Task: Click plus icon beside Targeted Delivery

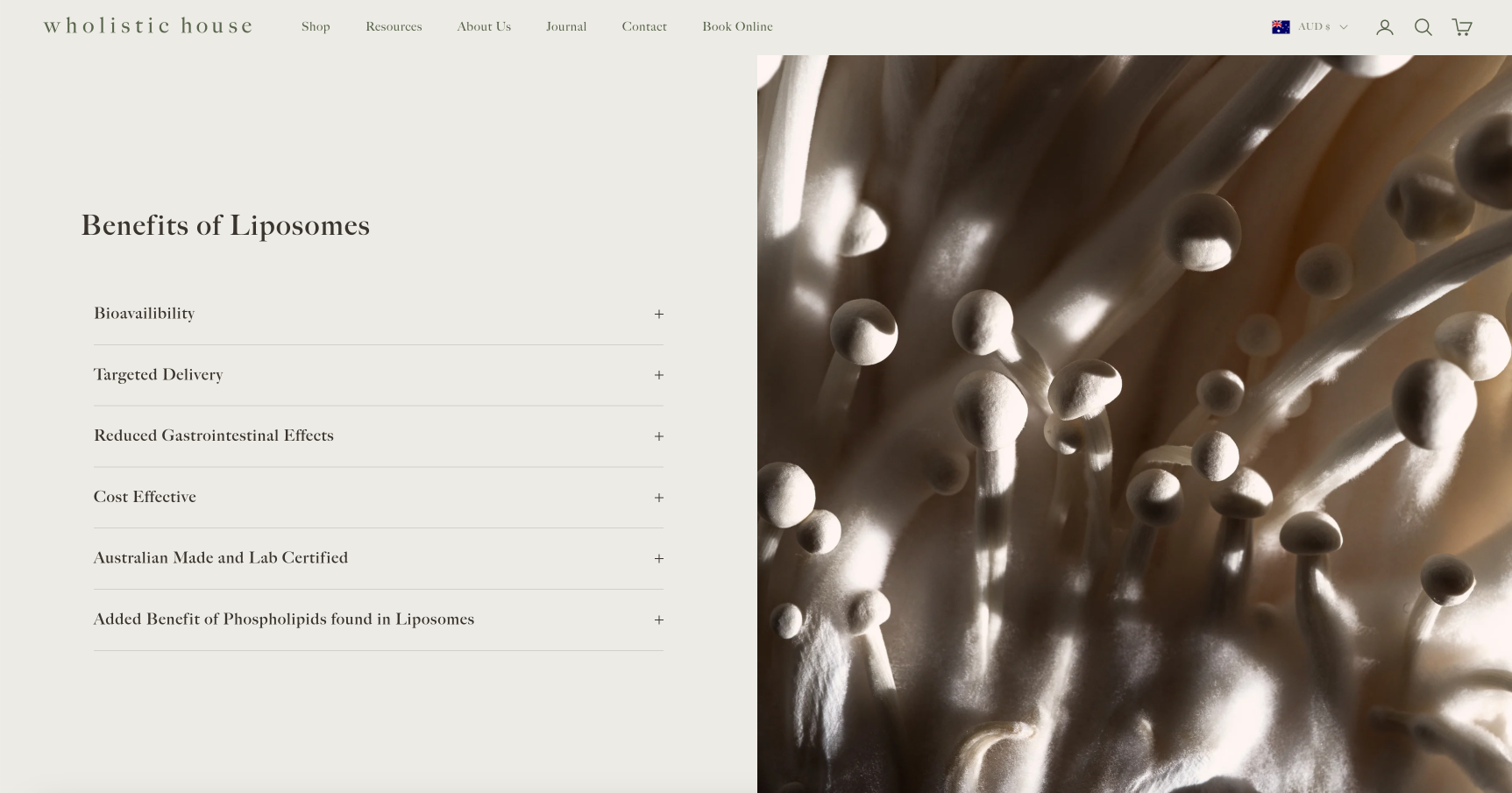Action: [x=658, y=375]
